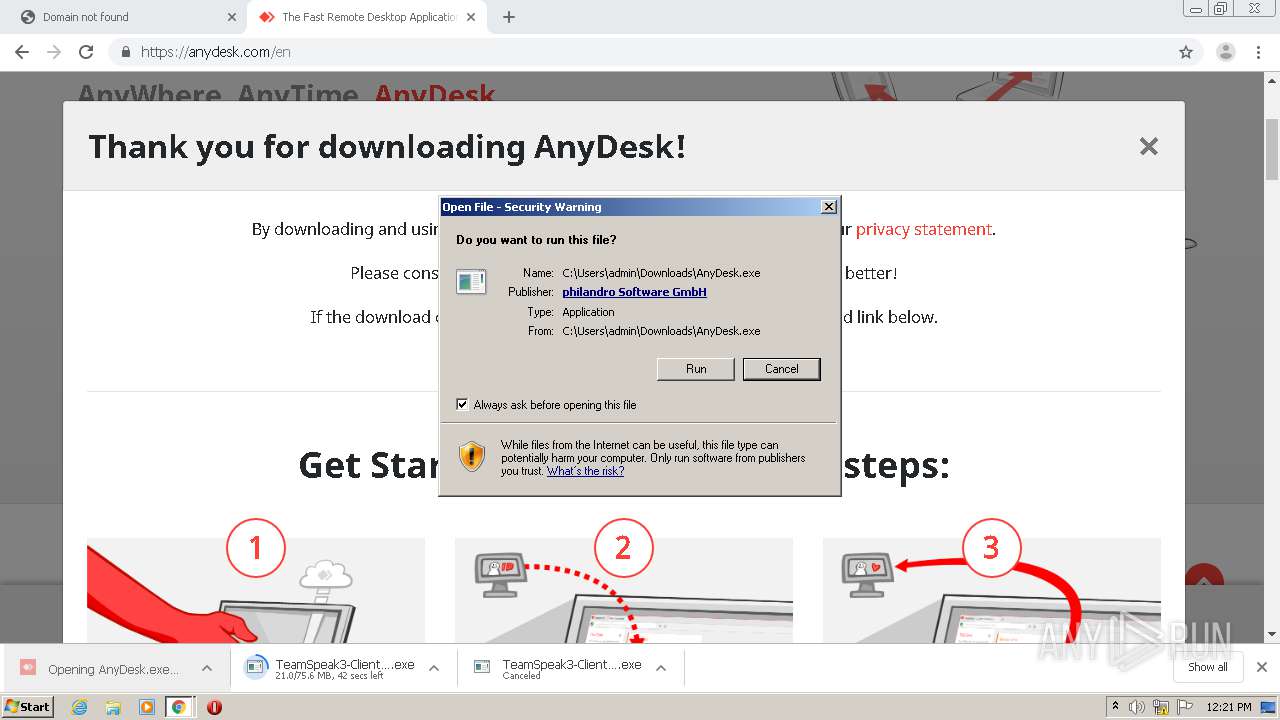The image size is (1280, 720).
Task: Click the scrollbar down arrow
Action: [x=1272, y=634]
